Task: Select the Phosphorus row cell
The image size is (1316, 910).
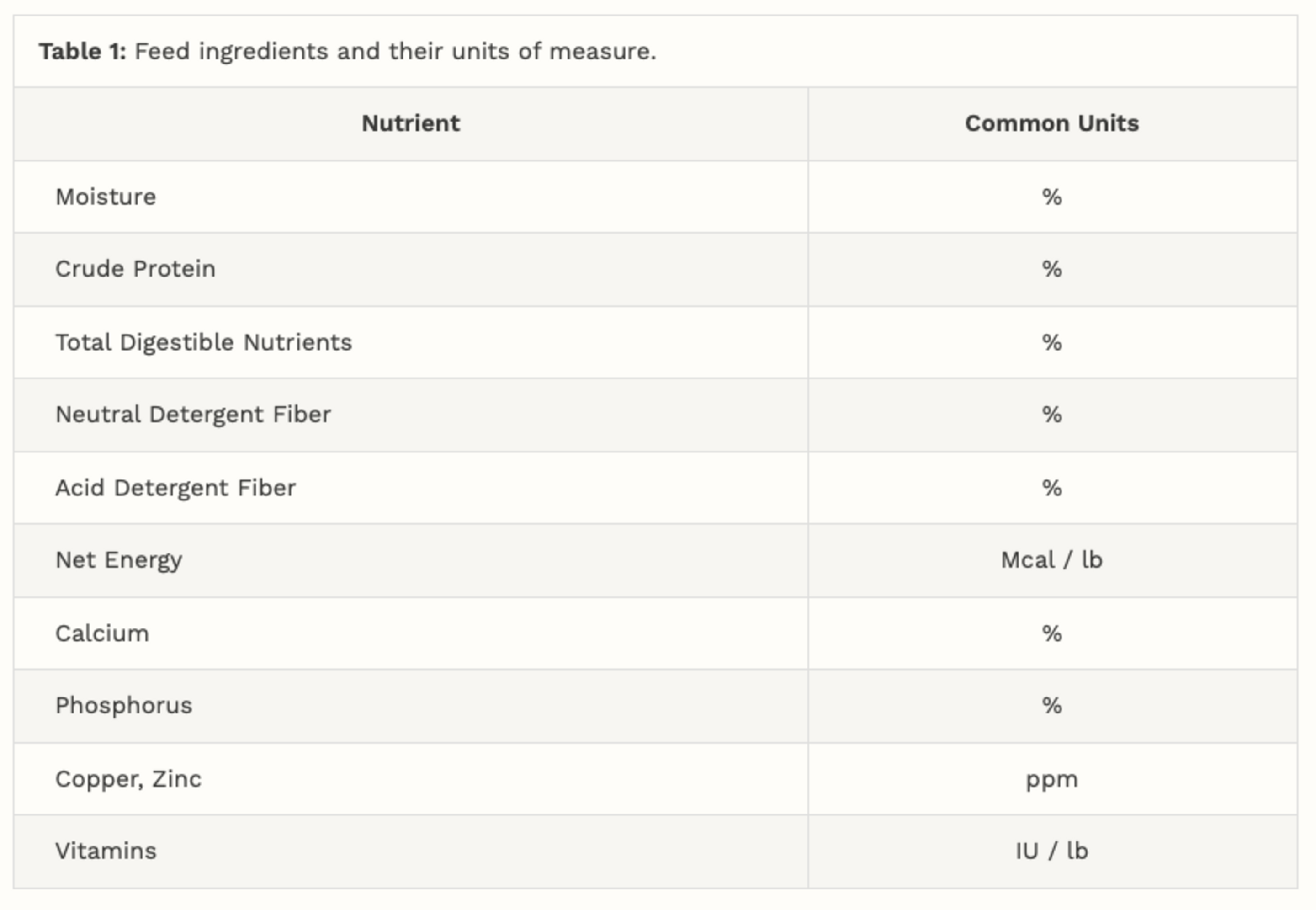Action: pos(124,706)
